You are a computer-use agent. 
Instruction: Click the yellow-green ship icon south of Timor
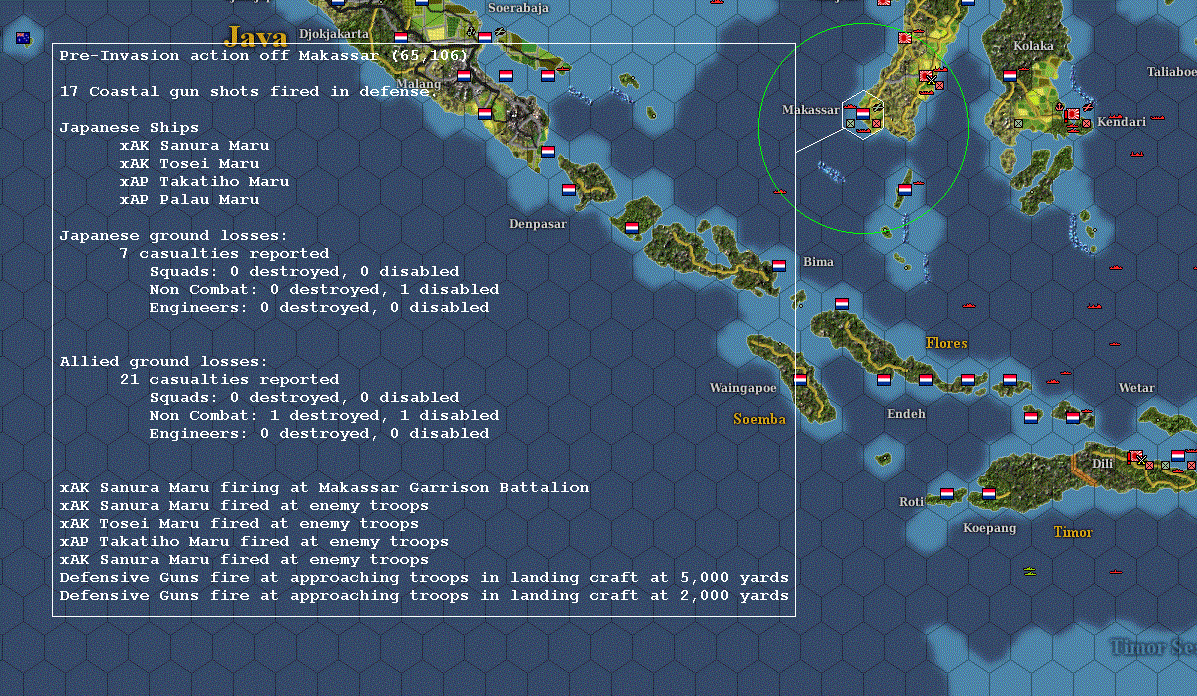pos(1030,571)
